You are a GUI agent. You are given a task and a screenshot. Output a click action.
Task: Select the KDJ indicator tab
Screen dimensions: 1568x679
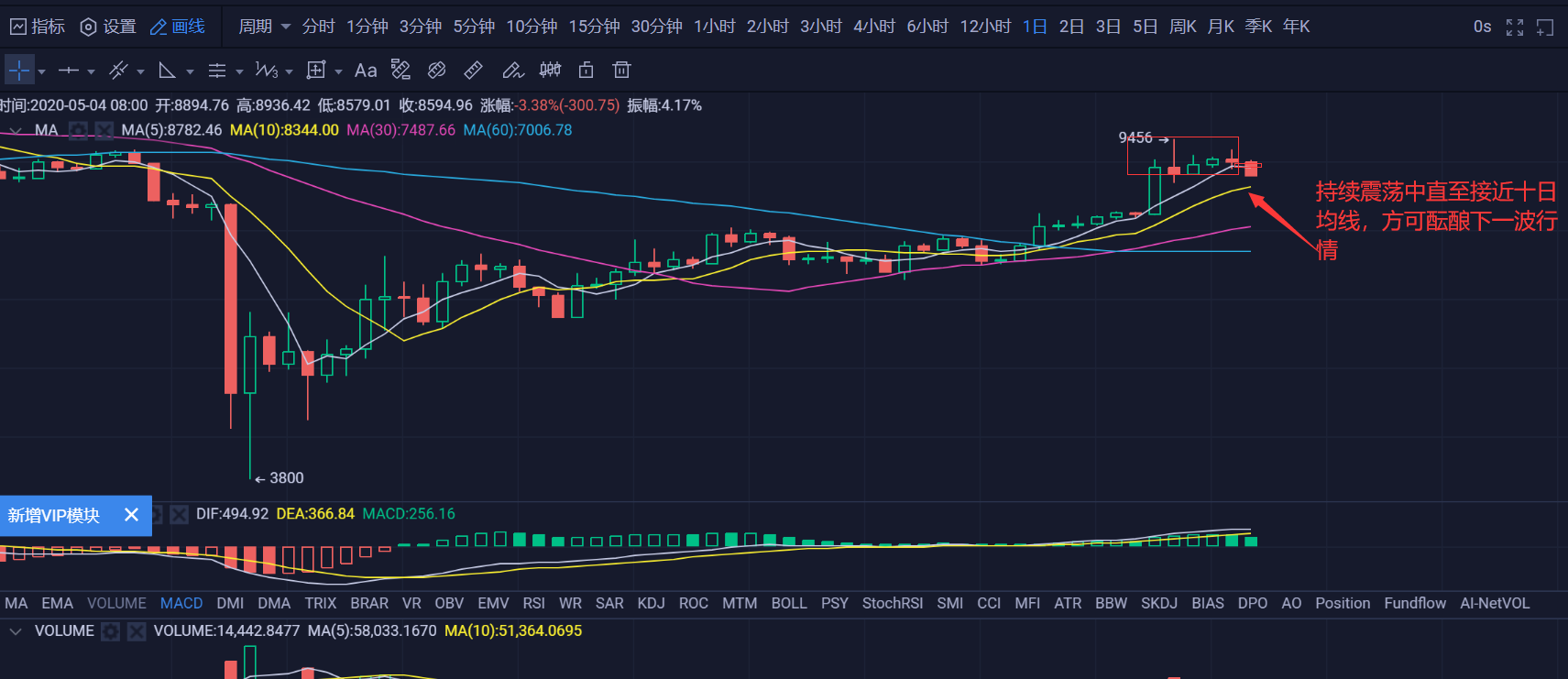(x=651, y=603)
